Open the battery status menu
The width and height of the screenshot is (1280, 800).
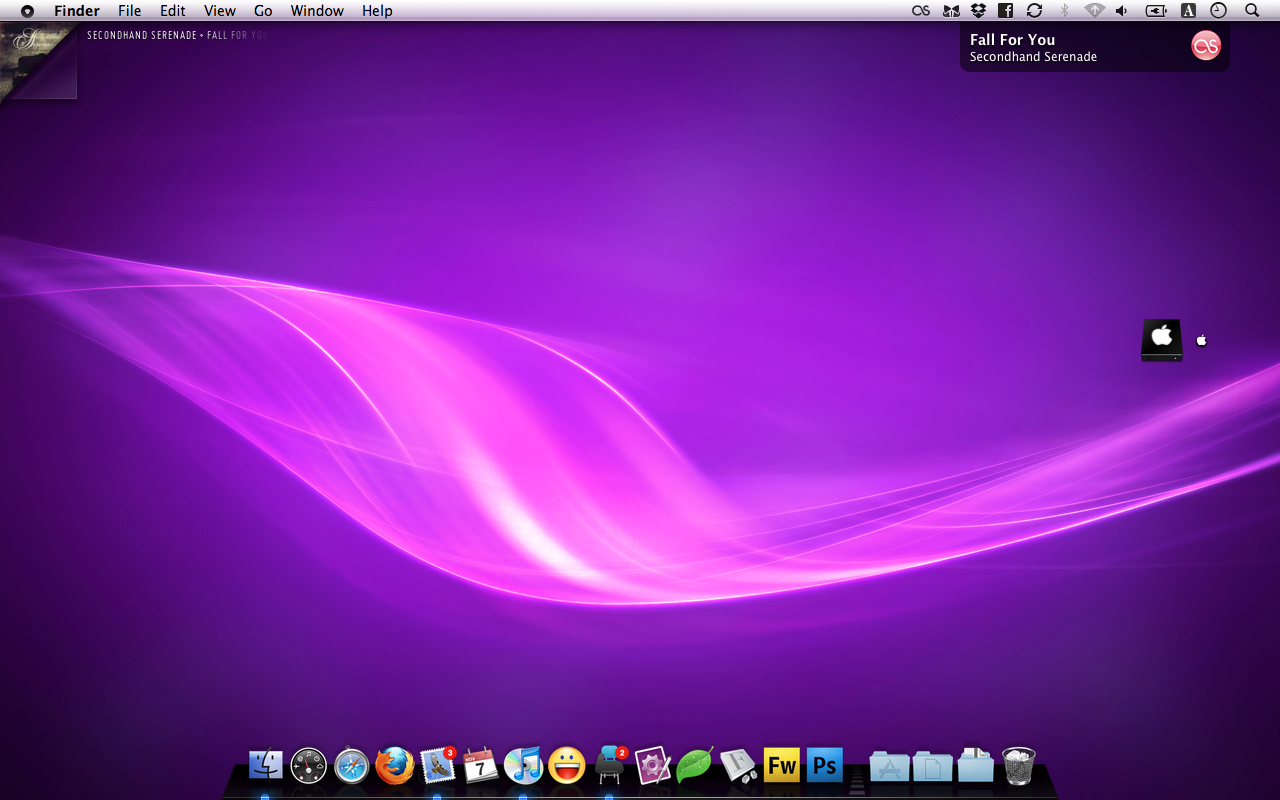(x=1156, y=10)
